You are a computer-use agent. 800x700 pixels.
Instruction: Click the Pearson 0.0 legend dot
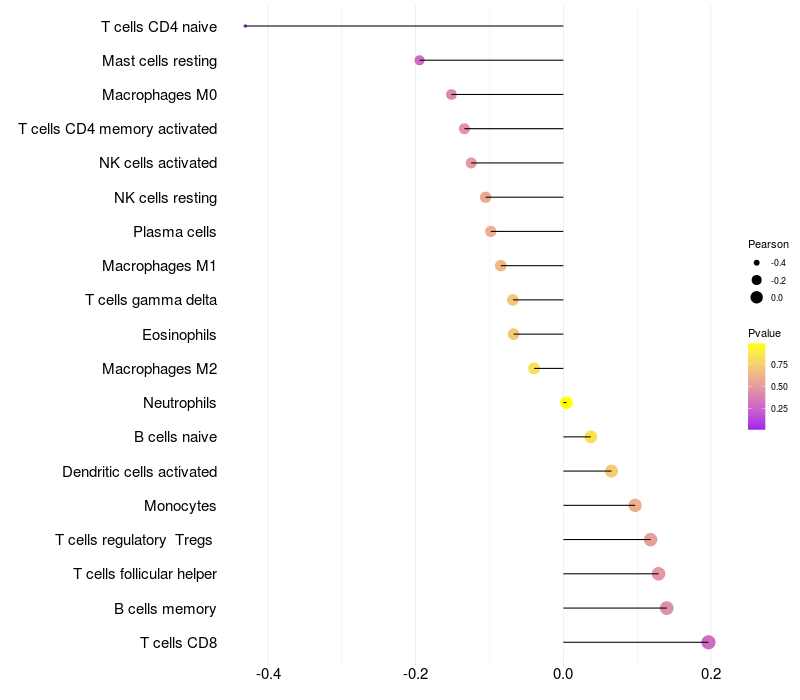[x=757, y=297]
